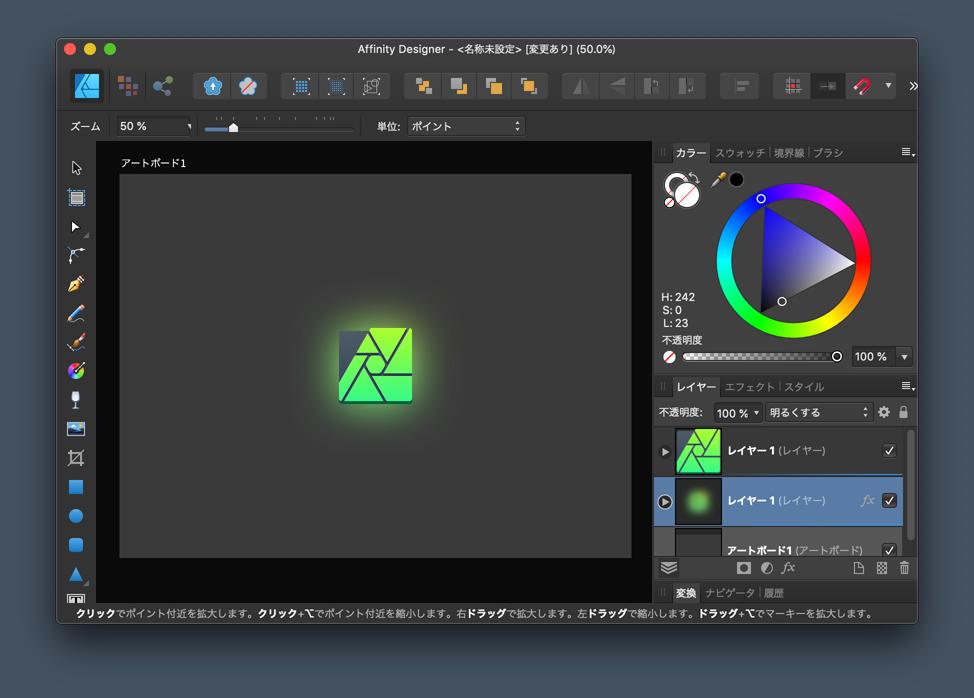974x698 pixels.
Task: Toggle visibility of アートボード1 layer
Action: point(890,550)
